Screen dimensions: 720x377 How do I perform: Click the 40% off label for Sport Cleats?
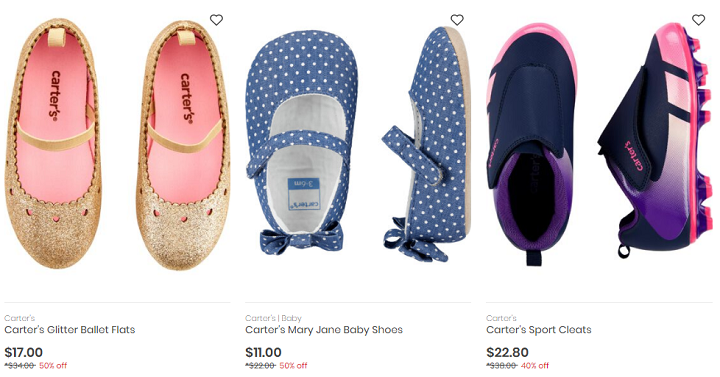coord(535,366)
